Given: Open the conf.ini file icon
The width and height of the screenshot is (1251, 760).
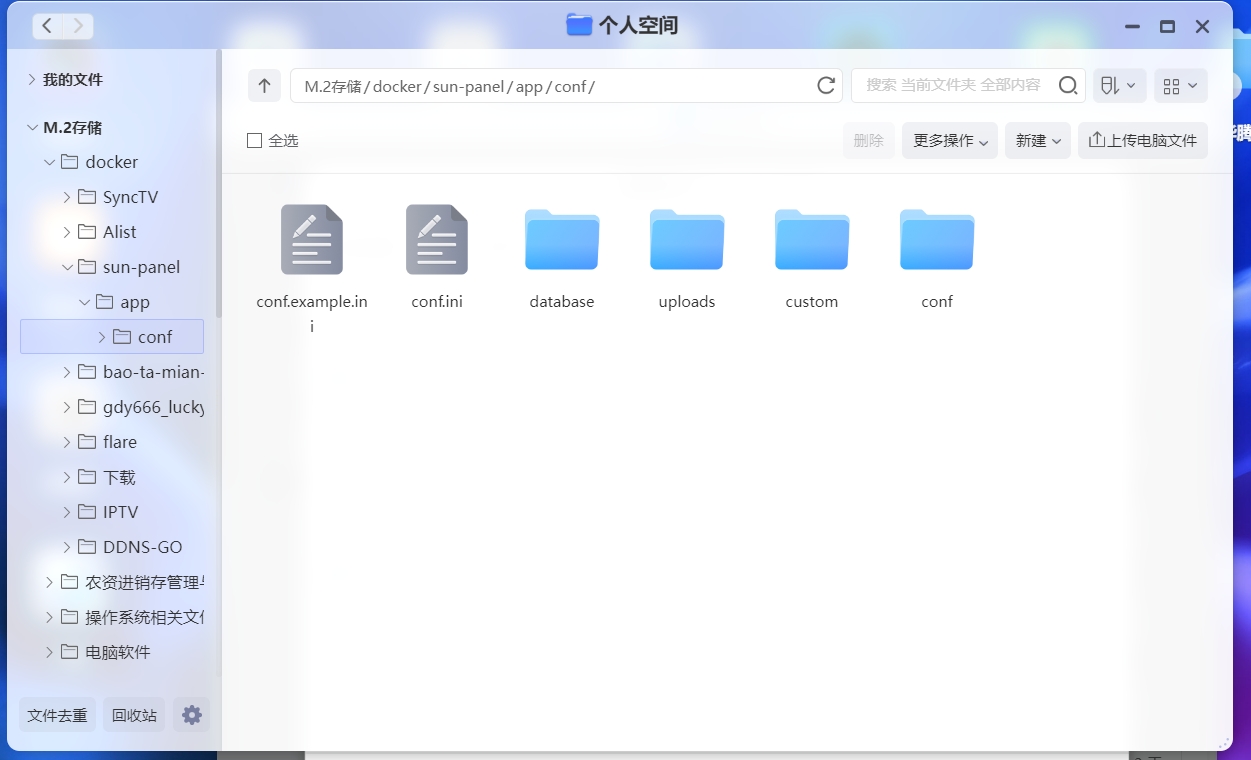Looking at the screenshot, I should (x=437, y=240).
